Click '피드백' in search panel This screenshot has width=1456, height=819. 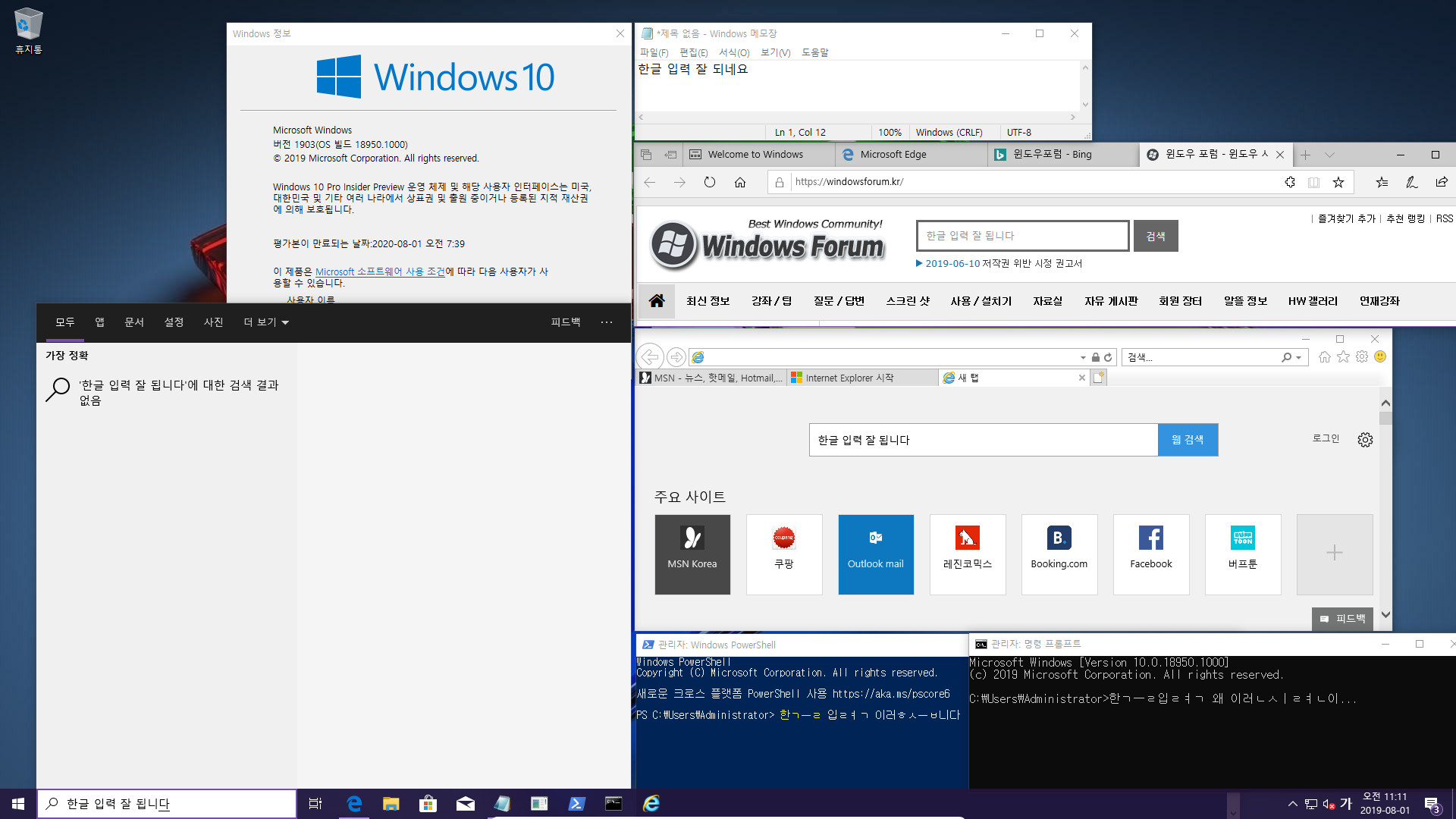click(x=566, y=322)
